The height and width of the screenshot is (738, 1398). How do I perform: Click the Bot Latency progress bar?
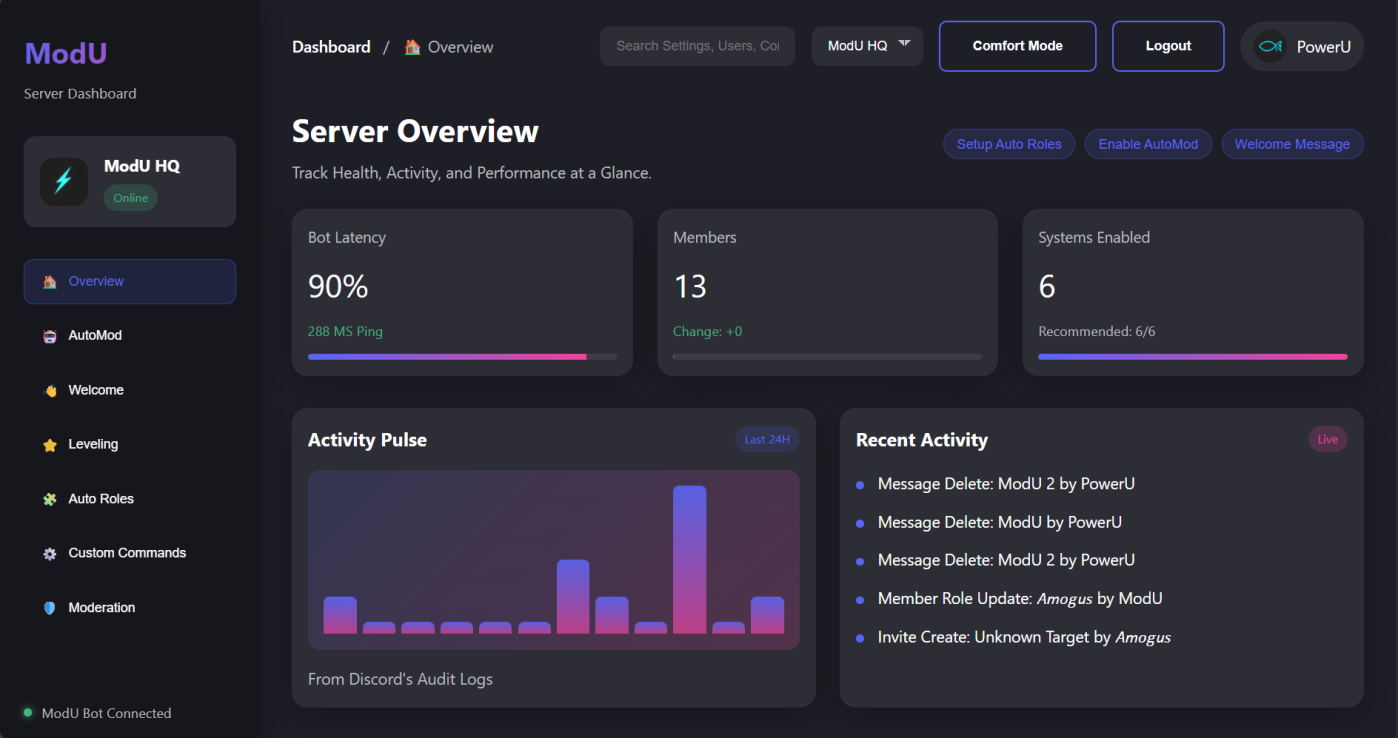[462, 356]
